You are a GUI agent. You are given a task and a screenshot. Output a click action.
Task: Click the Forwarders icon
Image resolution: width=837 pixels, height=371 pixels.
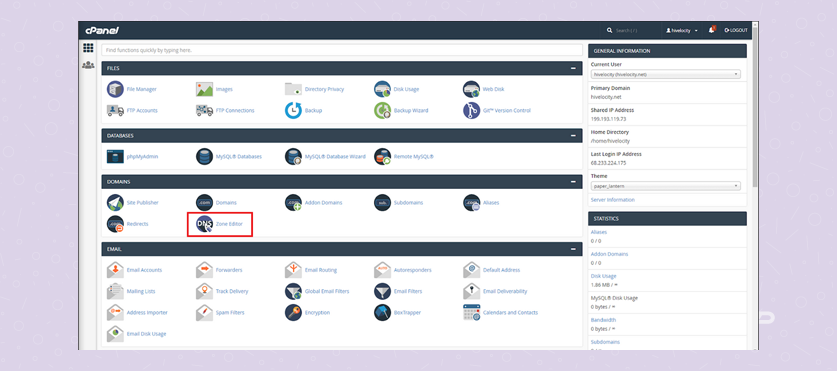point(204,270)
